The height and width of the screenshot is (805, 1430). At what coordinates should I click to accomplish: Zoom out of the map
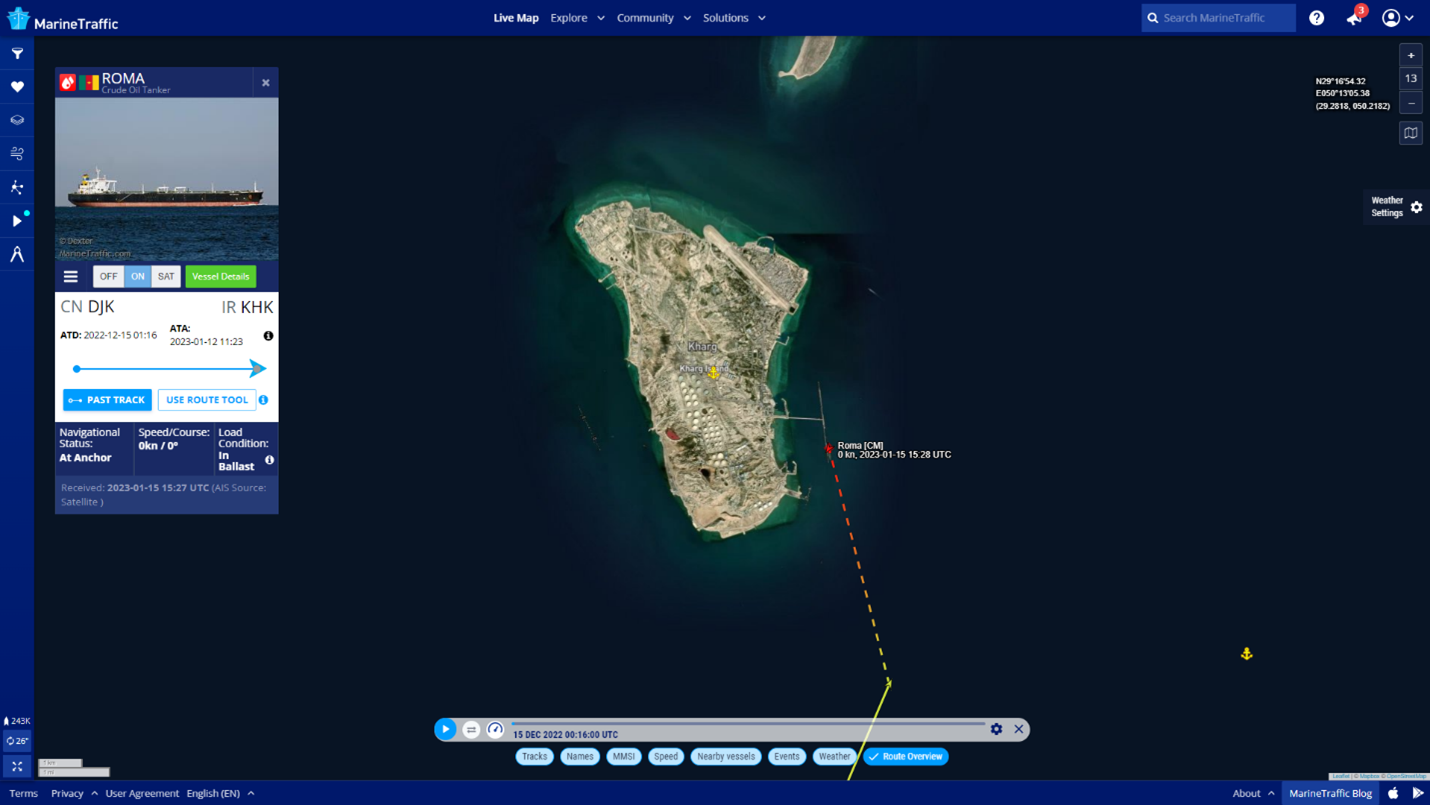[x=1411, y=103]
